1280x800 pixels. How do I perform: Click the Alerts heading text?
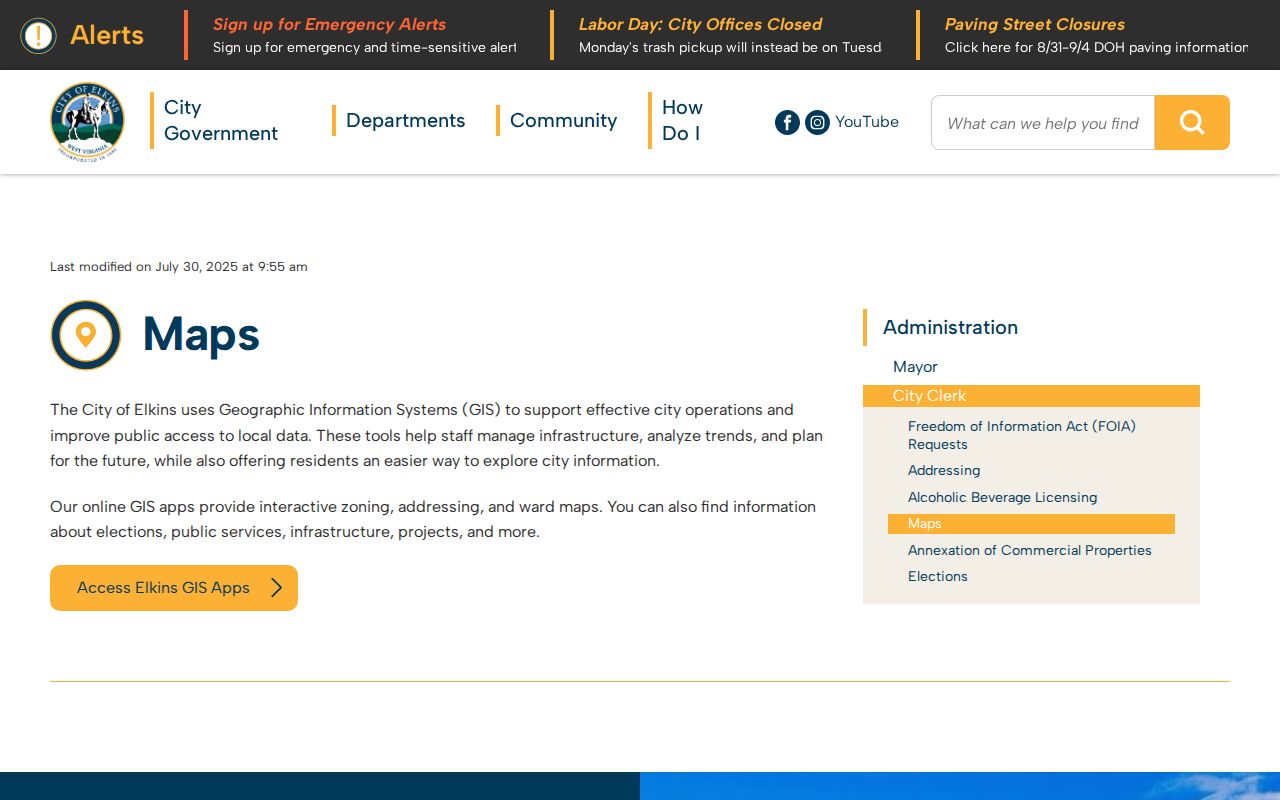pos(107,35)
